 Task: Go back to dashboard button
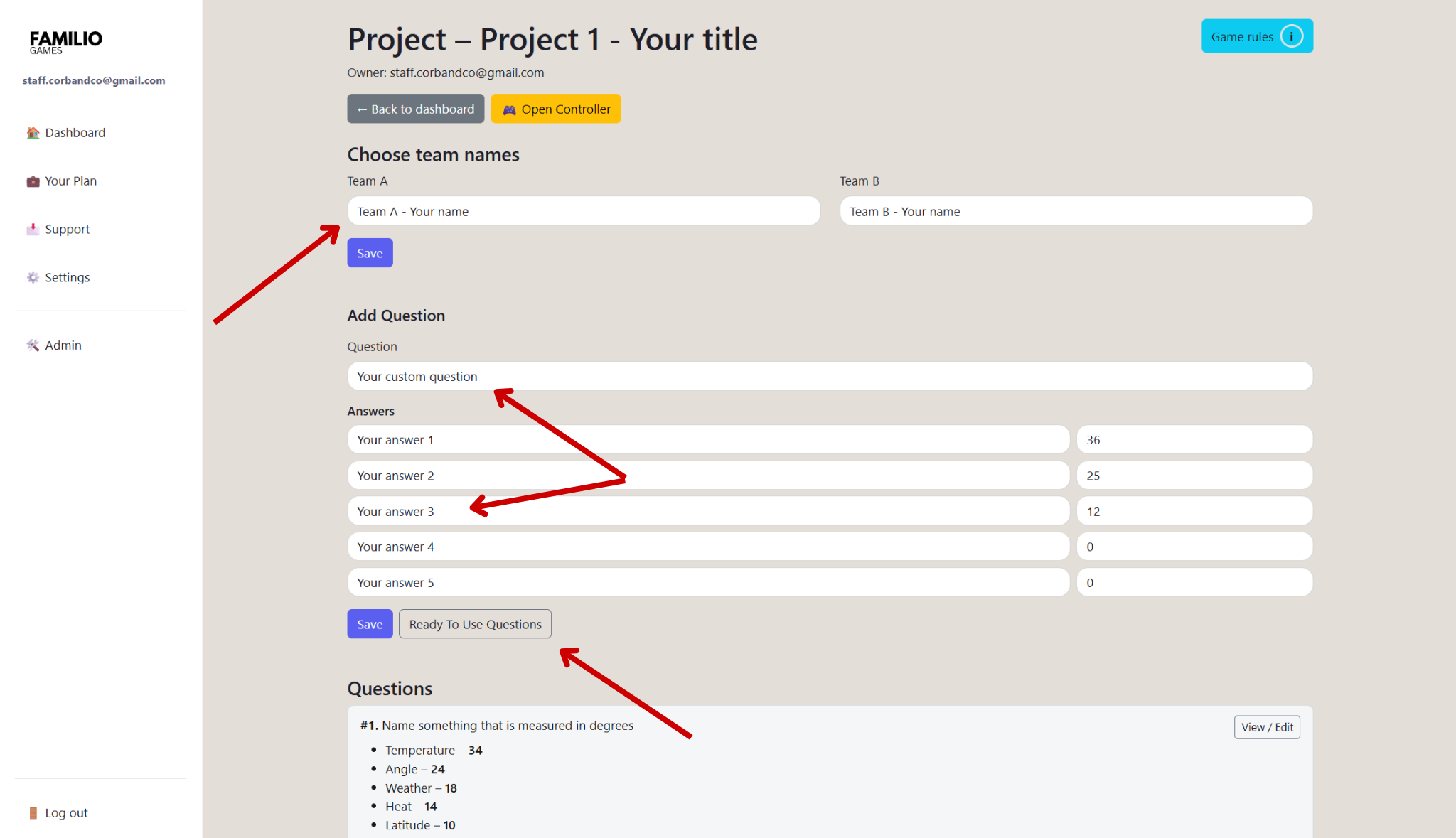click(x=415, y=109)
